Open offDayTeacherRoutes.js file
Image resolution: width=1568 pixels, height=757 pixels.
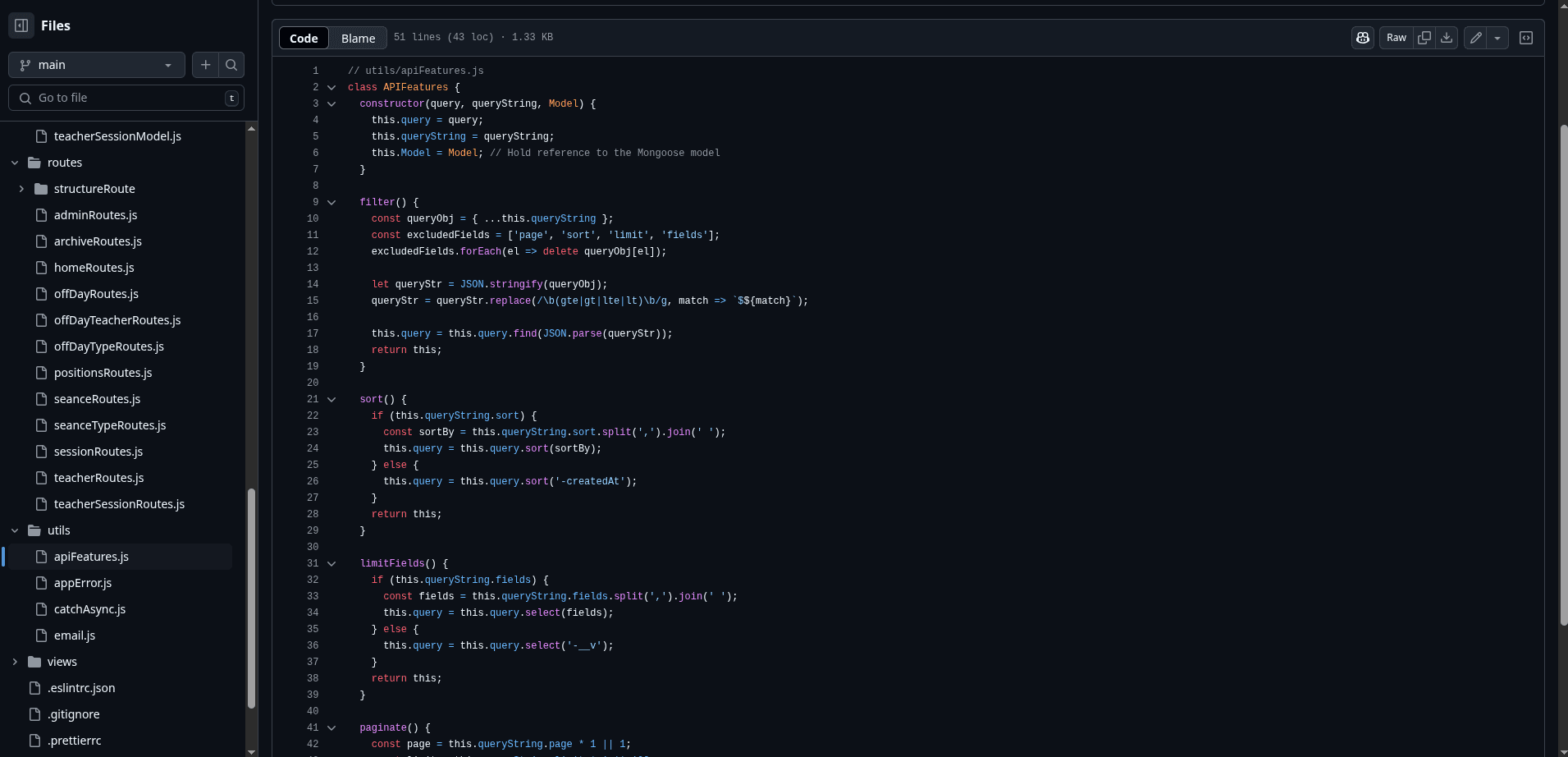click(117, 320)
